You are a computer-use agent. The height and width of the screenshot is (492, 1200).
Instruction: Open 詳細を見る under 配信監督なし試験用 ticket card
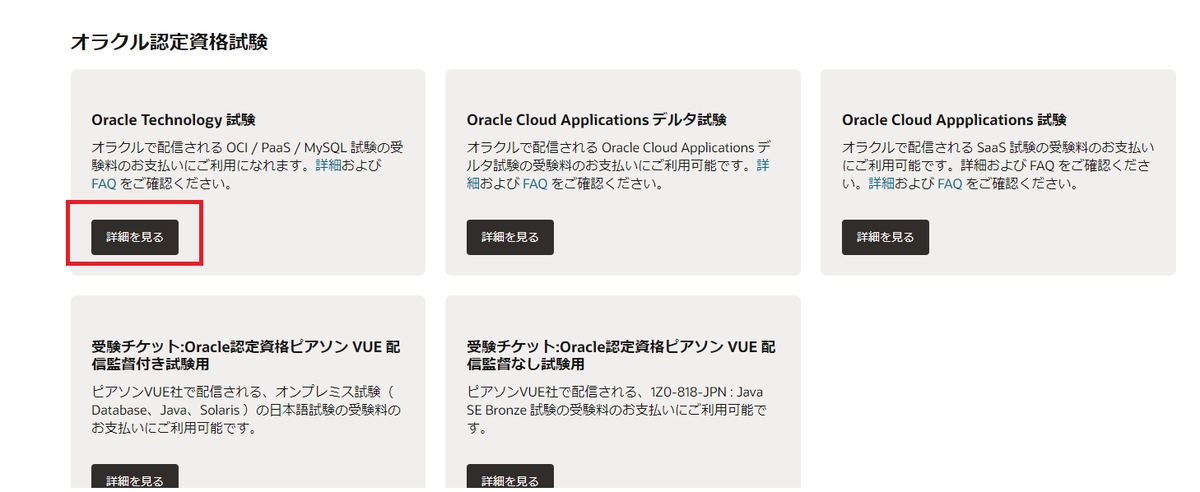[510, 478]
